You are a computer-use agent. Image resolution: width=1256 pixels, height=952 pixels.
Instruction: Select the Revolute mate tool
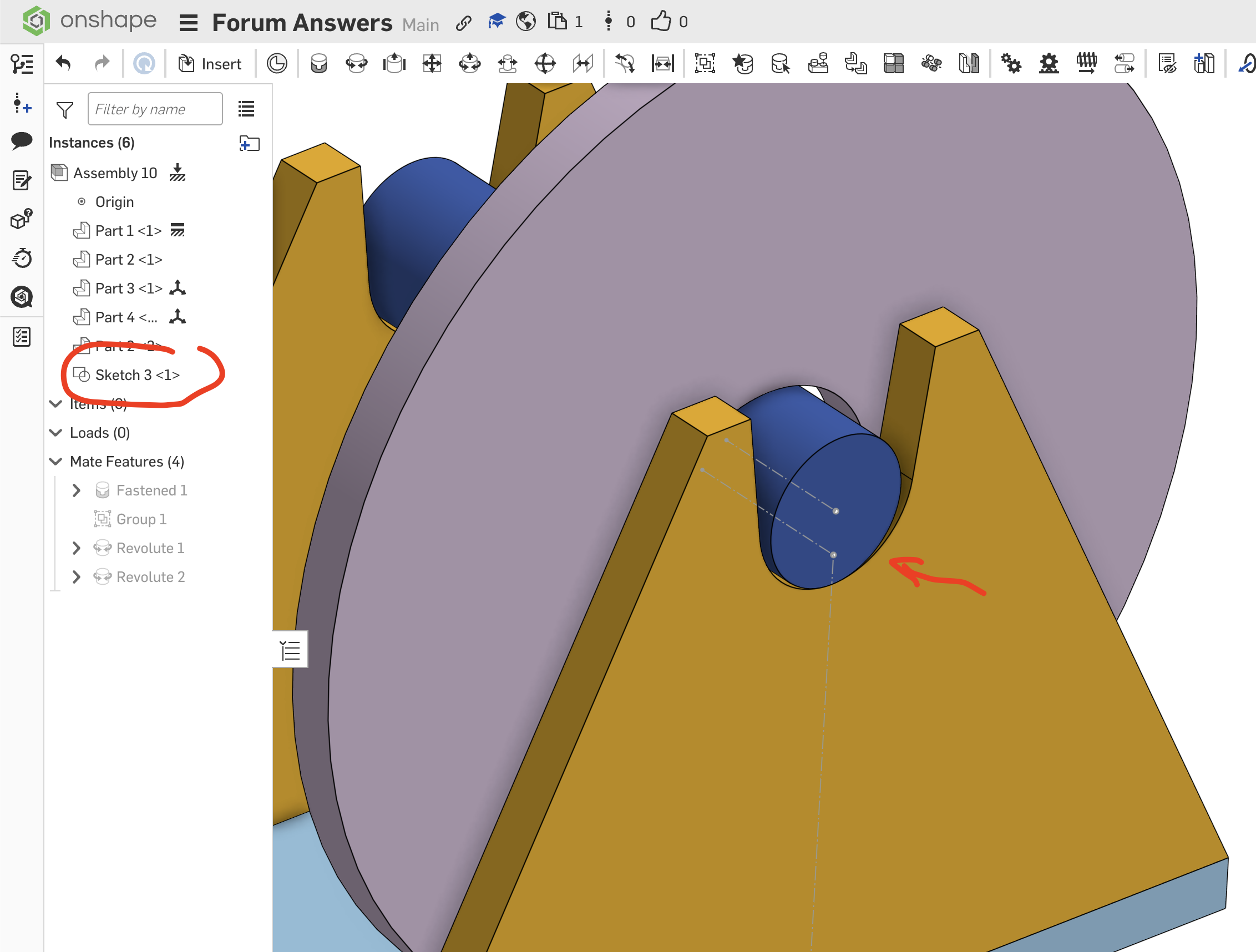[357, 63]
